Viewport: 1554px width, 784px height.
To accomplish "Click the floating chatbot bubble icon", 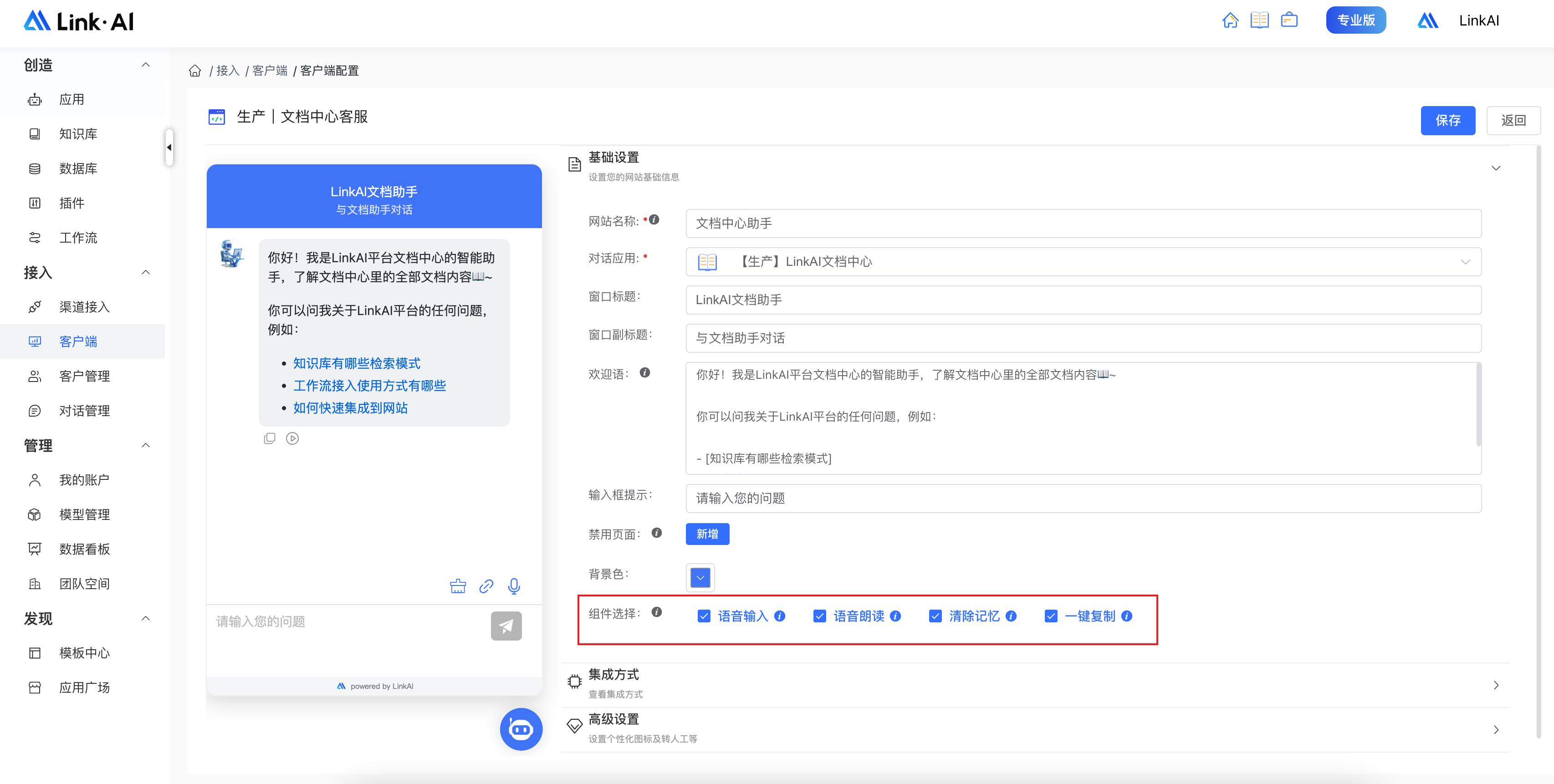I will coord(521,729).
